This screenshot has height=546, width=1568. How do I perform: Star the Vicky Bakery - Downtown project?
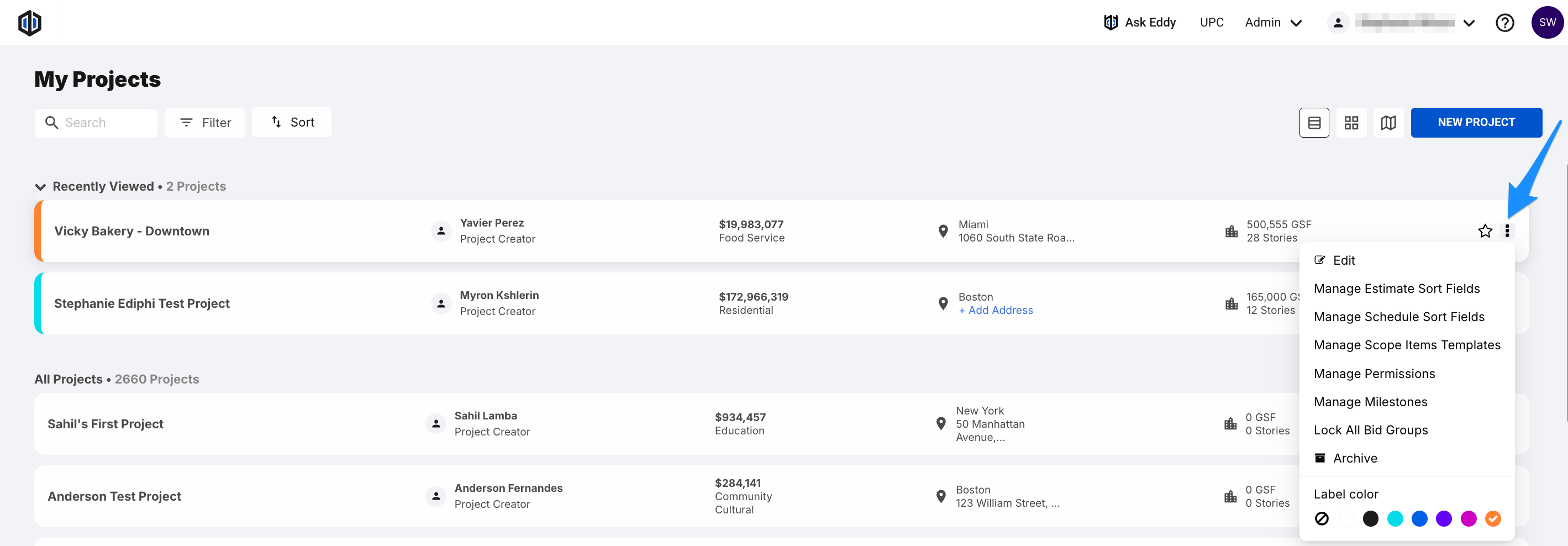pyautogui.click(x=1485, y=230)
